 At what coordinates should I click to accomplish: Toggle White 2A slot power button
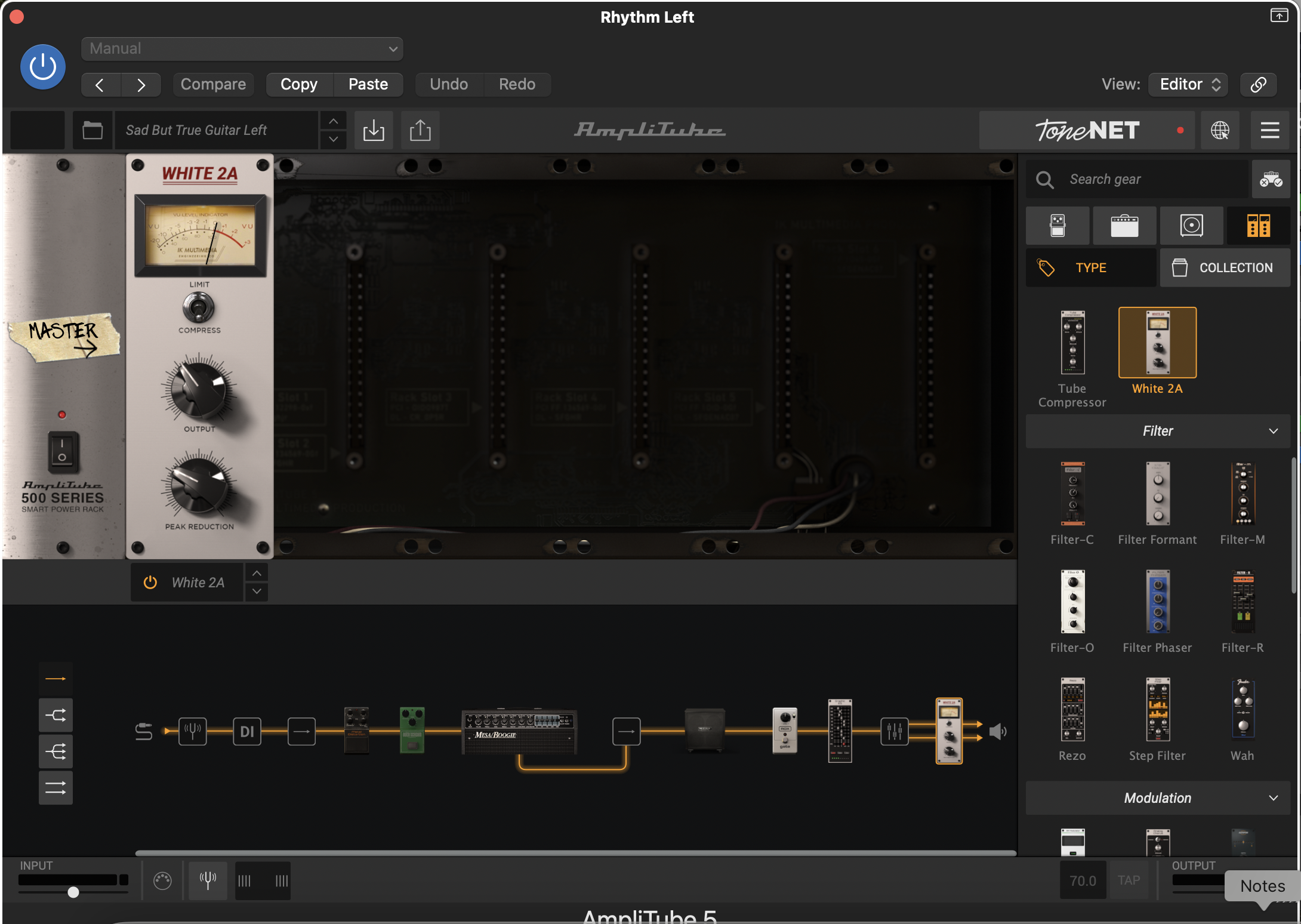[x=150, y=583]
